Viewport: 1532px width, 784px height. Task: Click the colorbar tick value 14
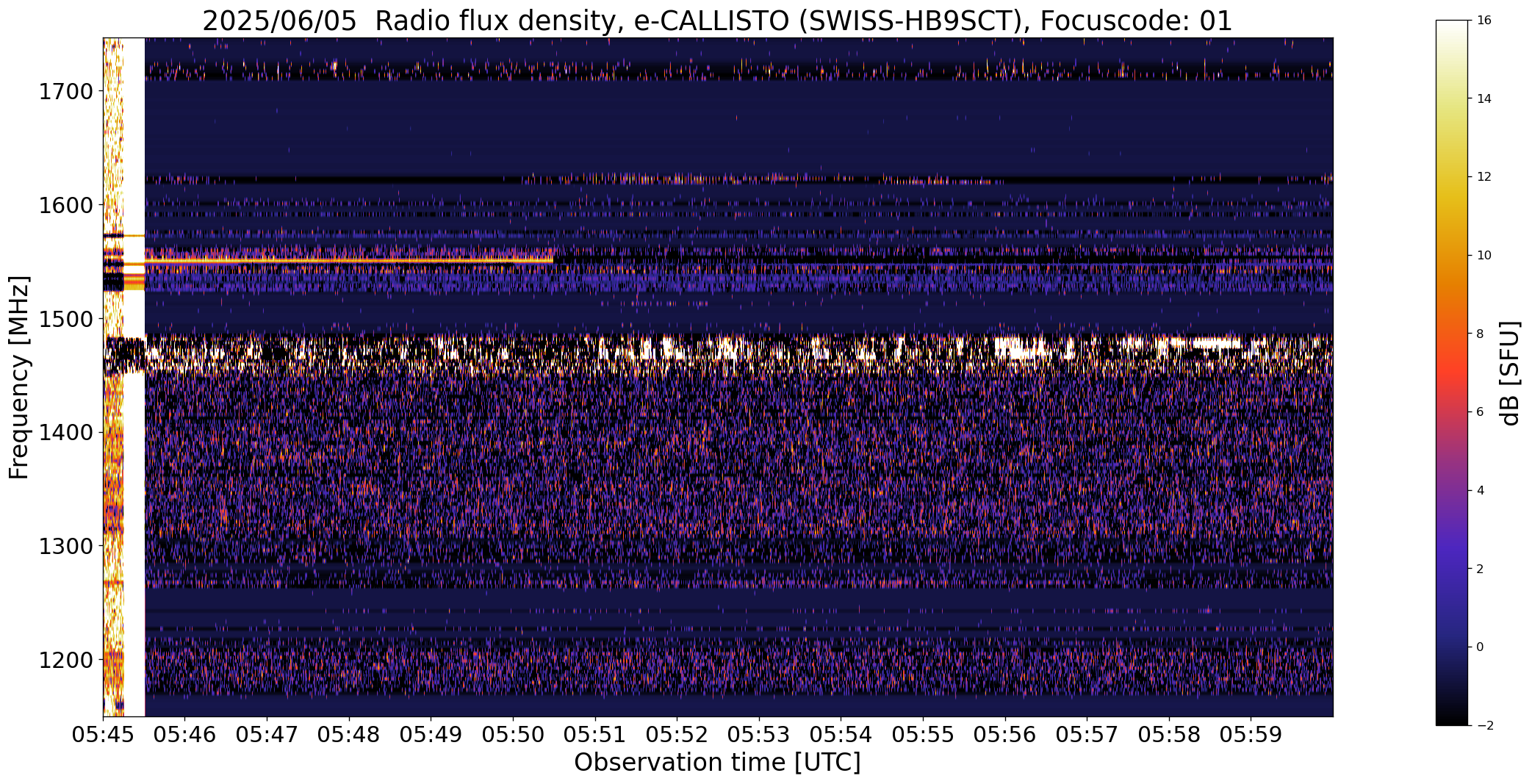(x=1484, y=98)
